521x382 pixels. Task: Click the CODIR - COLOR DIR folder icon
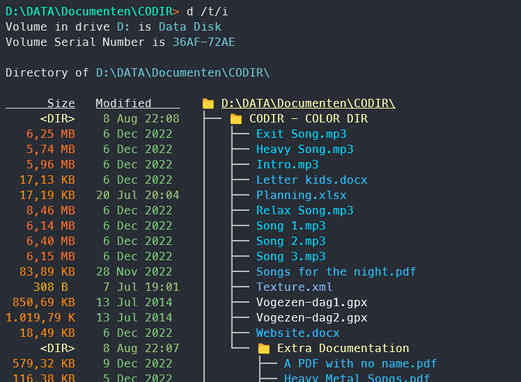click(236, 119)
